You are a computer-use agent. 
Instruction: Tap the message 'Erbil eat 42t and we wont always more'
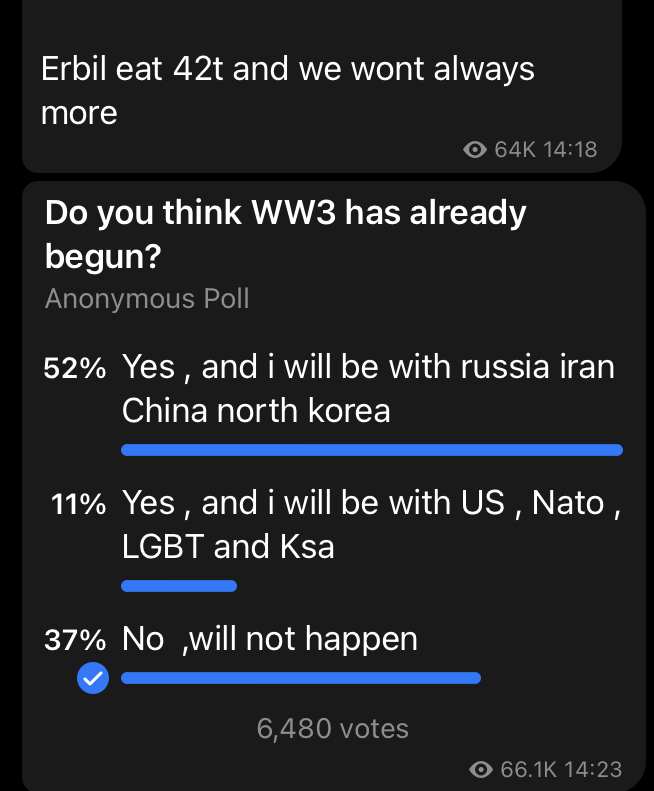click(x=288, y=90)
